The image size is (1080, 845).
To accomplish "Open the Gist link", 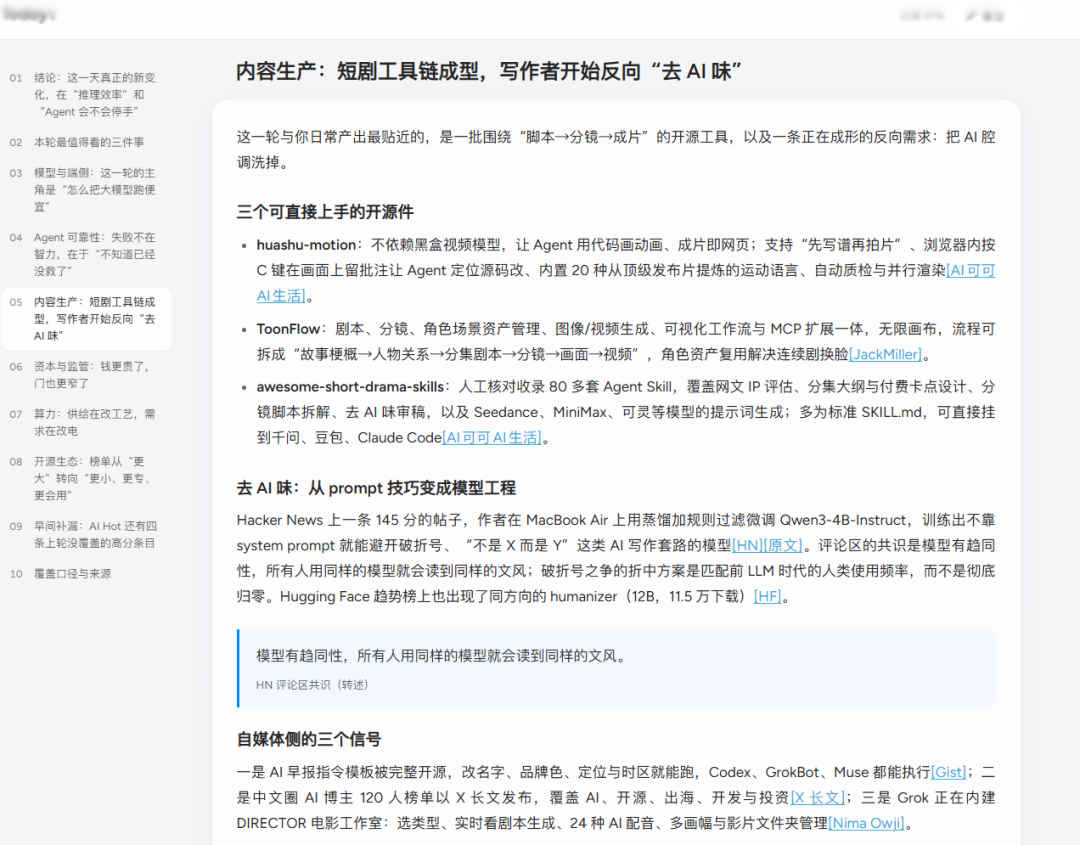I will (x=948, y=772).
